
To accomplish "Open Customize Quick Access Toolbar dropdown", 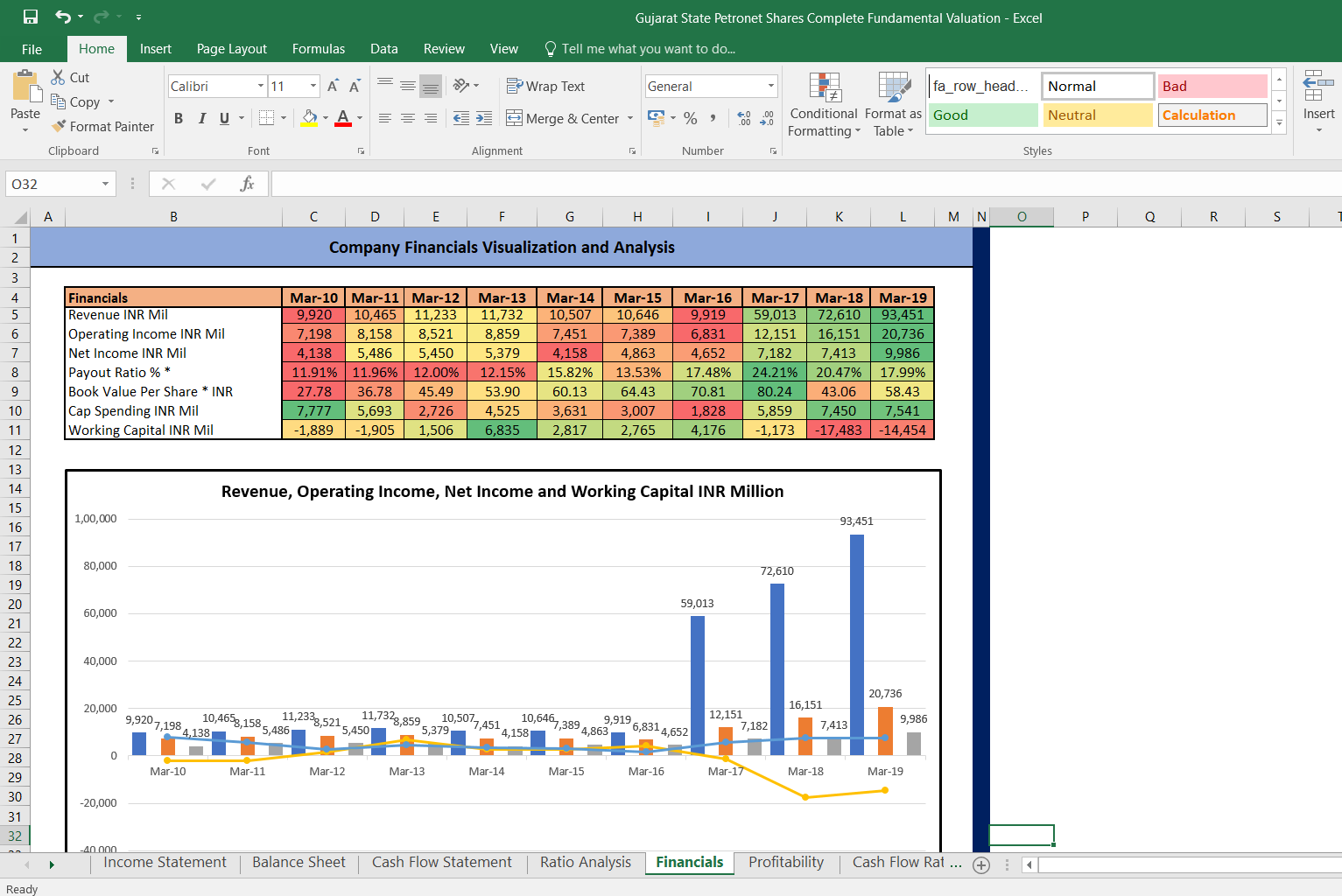I will tap(138, 17).
